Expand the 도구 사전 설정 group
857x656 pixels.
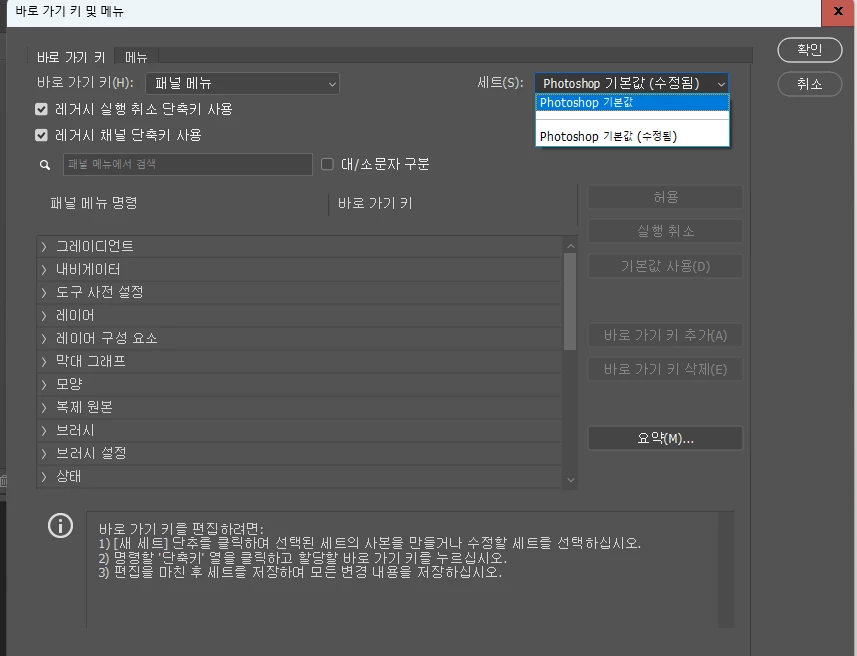pos(44,293)
